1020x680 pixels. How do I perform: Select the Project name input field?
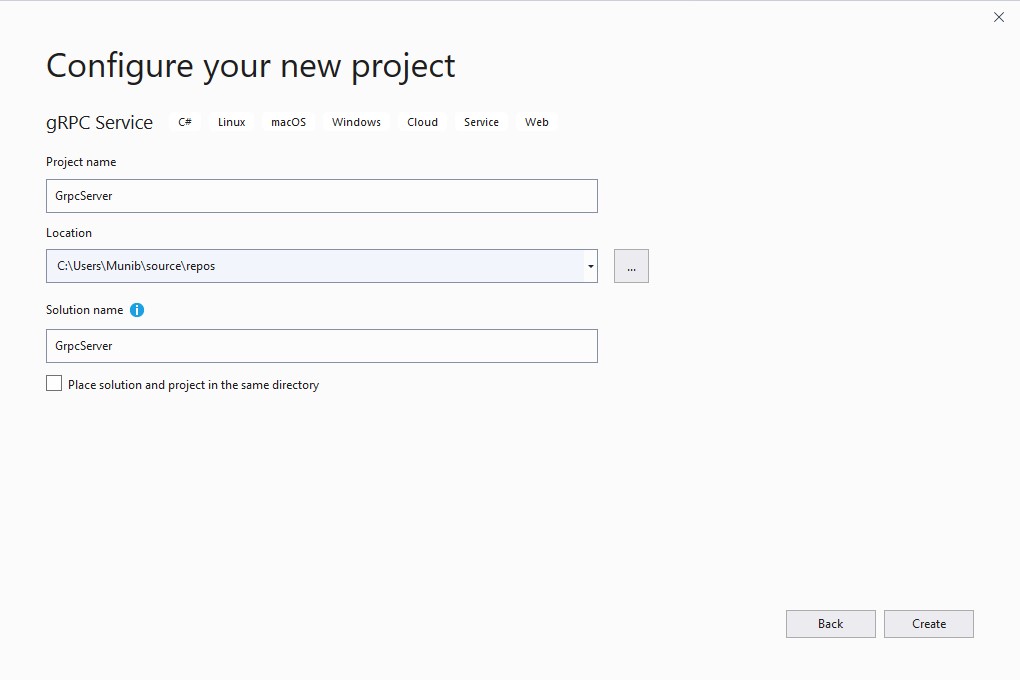click(x=320, y=195)
